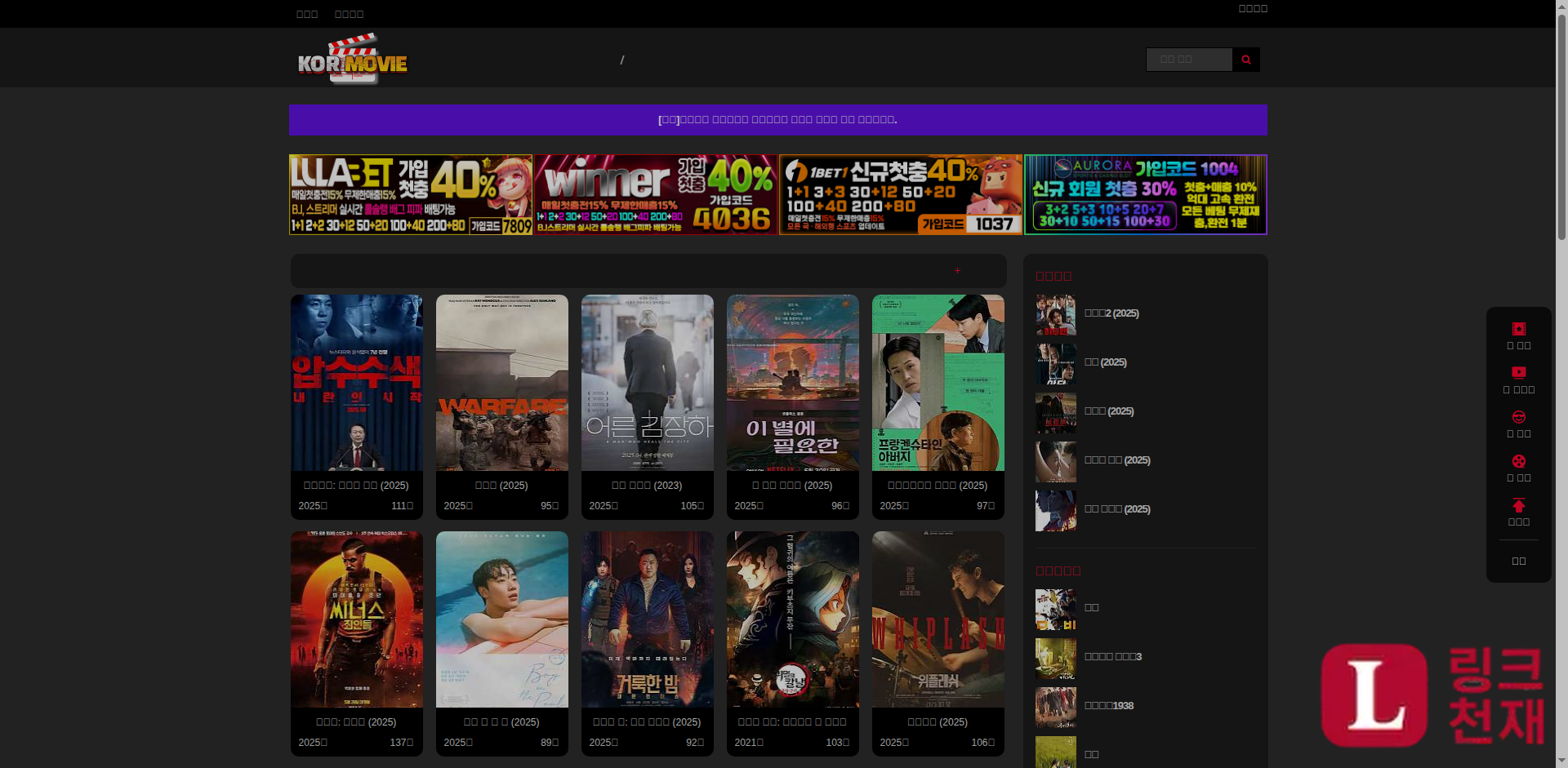Open the KORMOVIE logo home link

coord(353,59)
